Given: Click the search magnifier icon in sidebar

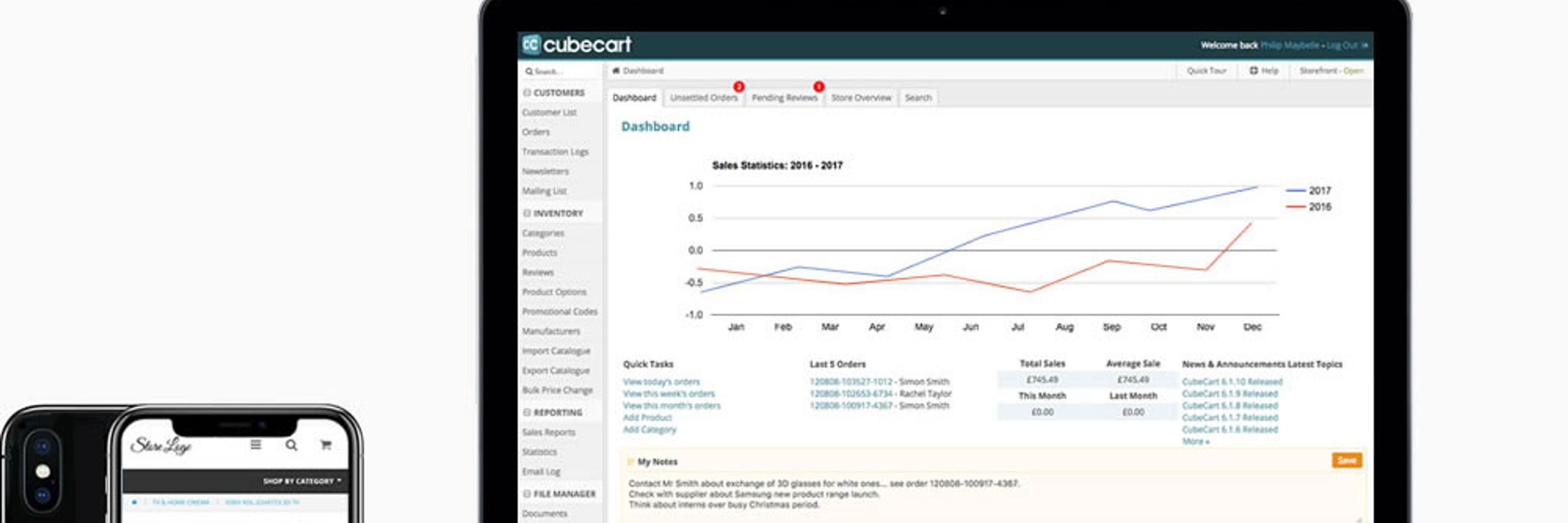Looking at the screenshot, I should (x=529, y=71).
